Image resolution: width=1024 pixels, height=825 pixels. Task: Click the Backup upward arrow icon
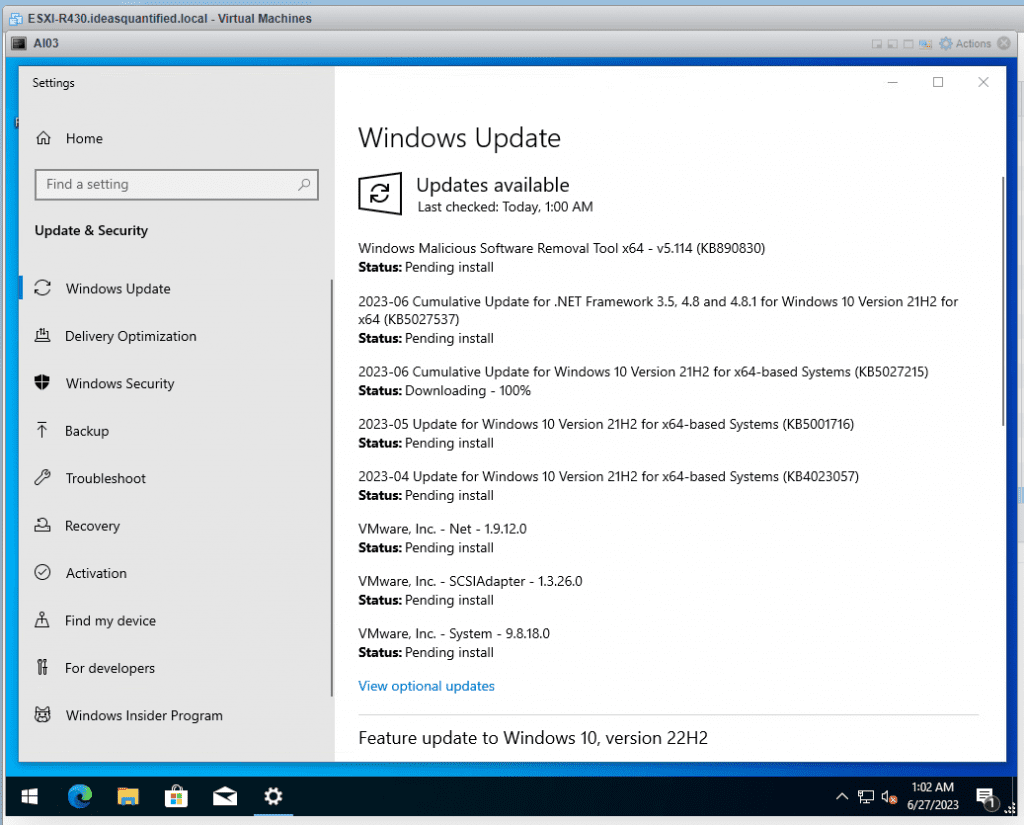(x=42, y=430)
